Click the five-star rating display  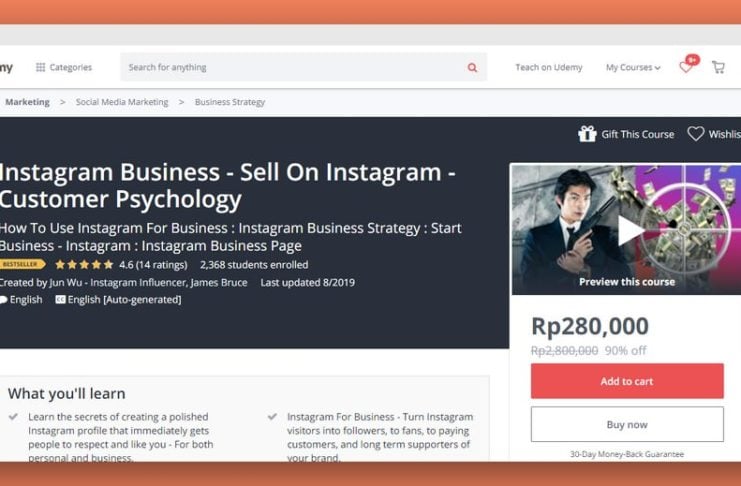click(84, 265)
